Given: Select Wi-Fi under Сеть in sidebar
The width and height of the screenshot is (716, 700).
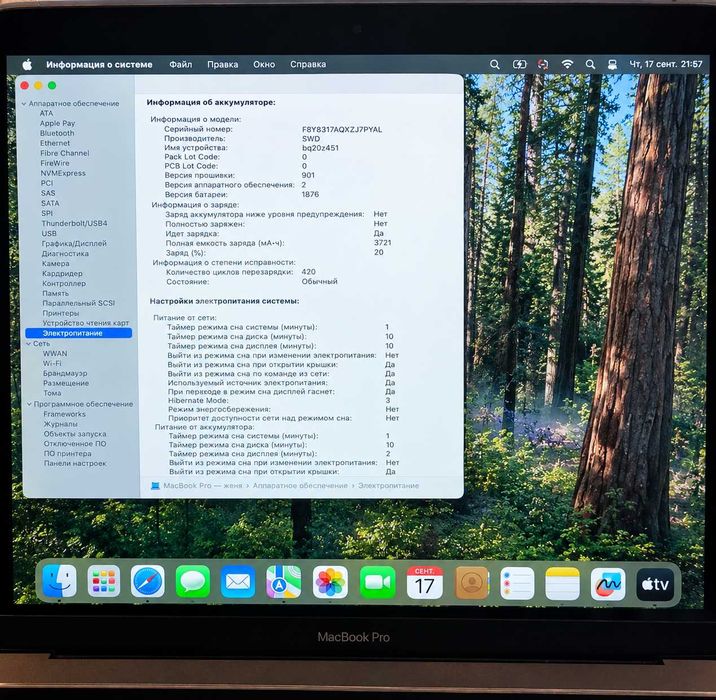Looking at the screenshot, I should [52, 363].
